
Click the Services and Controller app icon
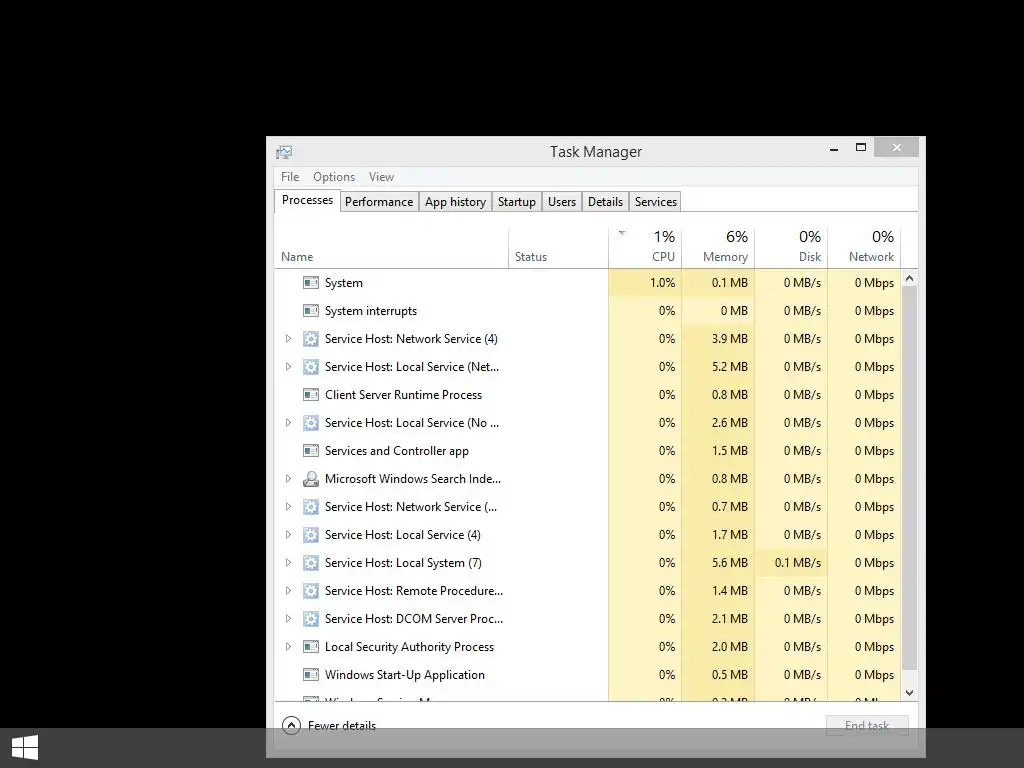pos(311,451)
